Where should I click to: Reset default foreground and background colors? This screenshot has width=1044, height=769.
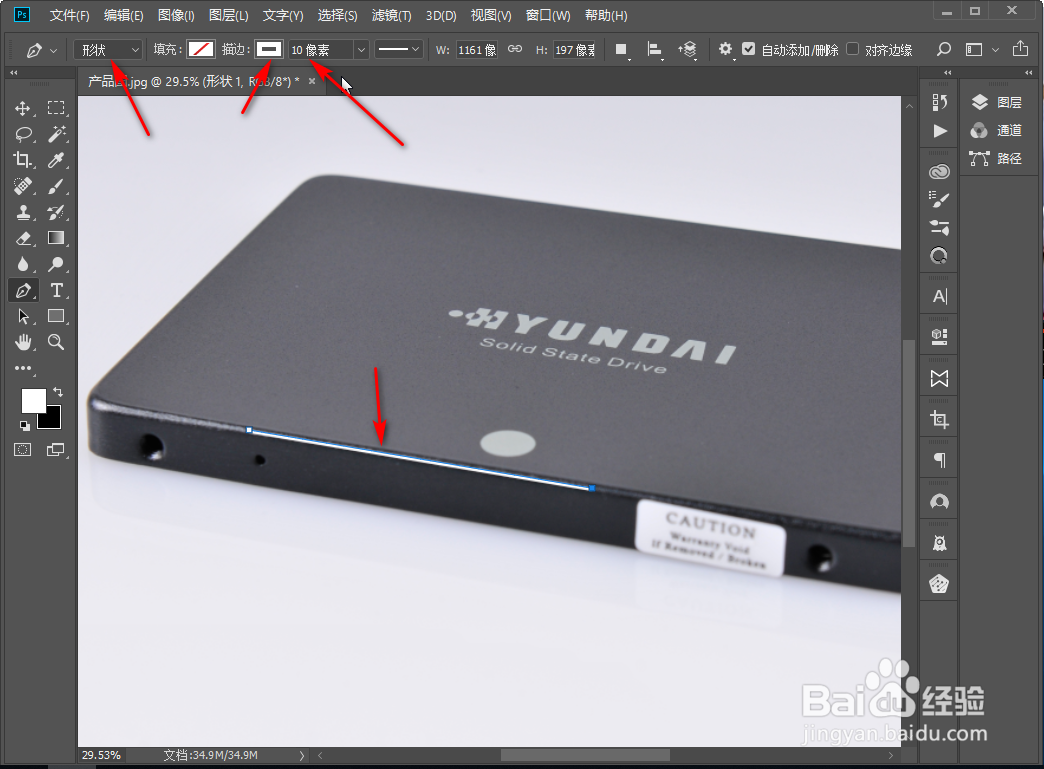point(25,425)
